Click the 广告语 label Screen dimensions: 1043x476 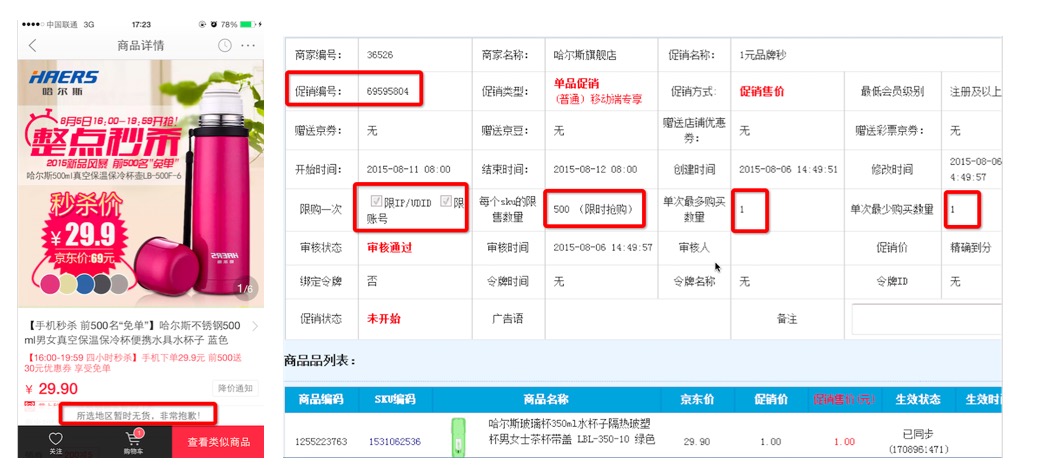point(508,318)
